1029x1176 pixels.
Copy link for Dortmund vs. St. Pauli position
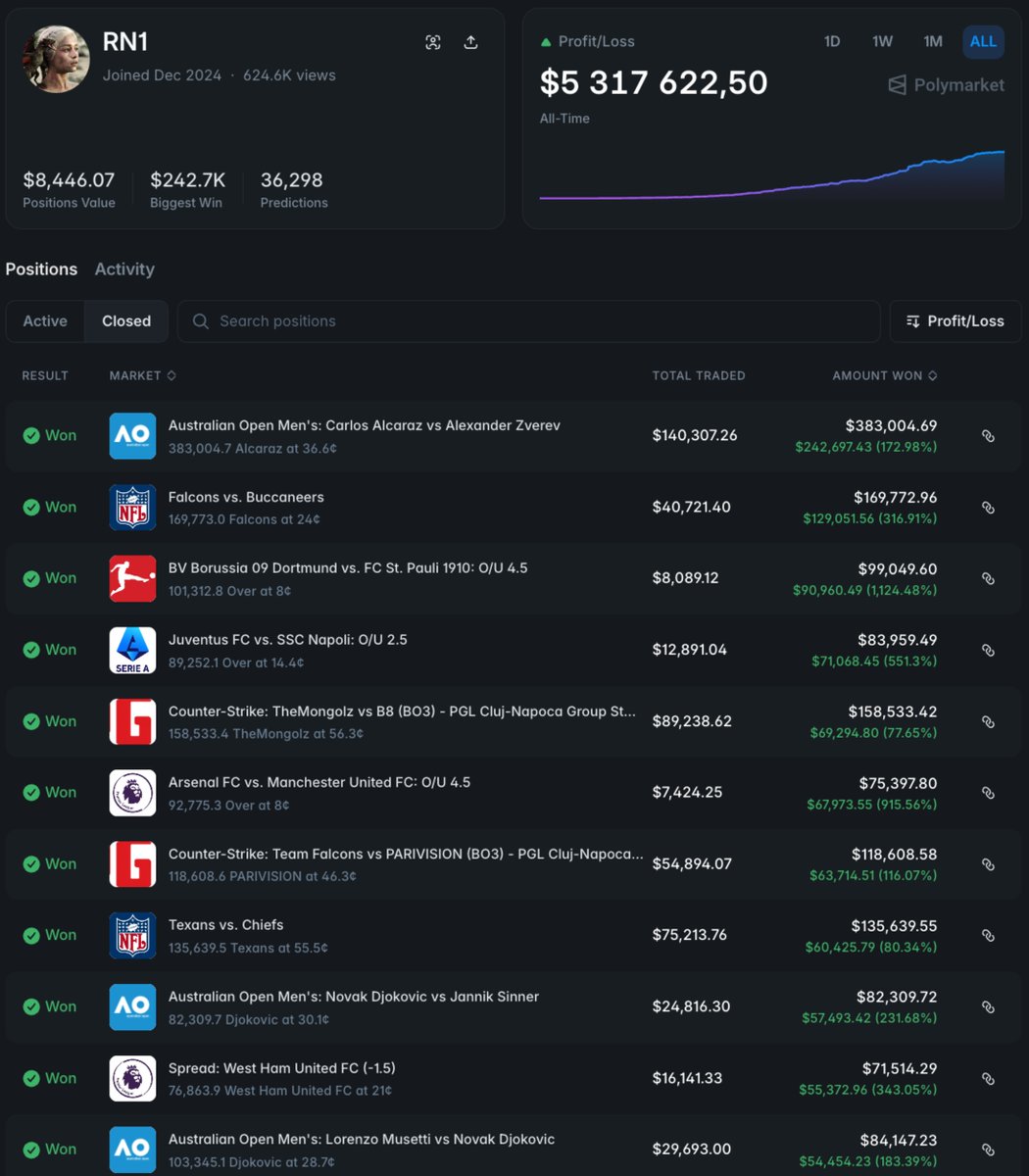tap(988, 579)
